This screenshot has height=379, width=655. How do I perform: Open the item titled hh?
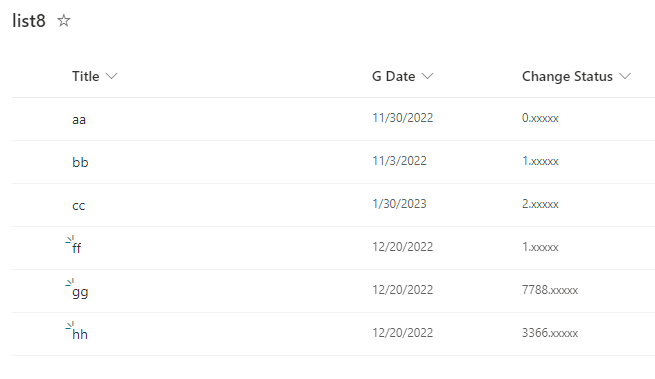point(80,334)
